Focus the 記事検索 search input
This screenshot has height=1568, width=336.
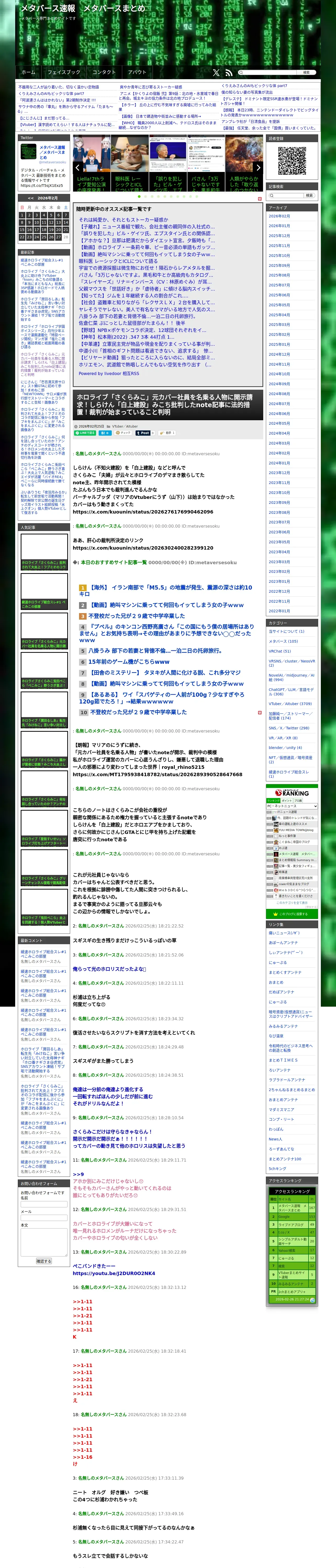286,195
